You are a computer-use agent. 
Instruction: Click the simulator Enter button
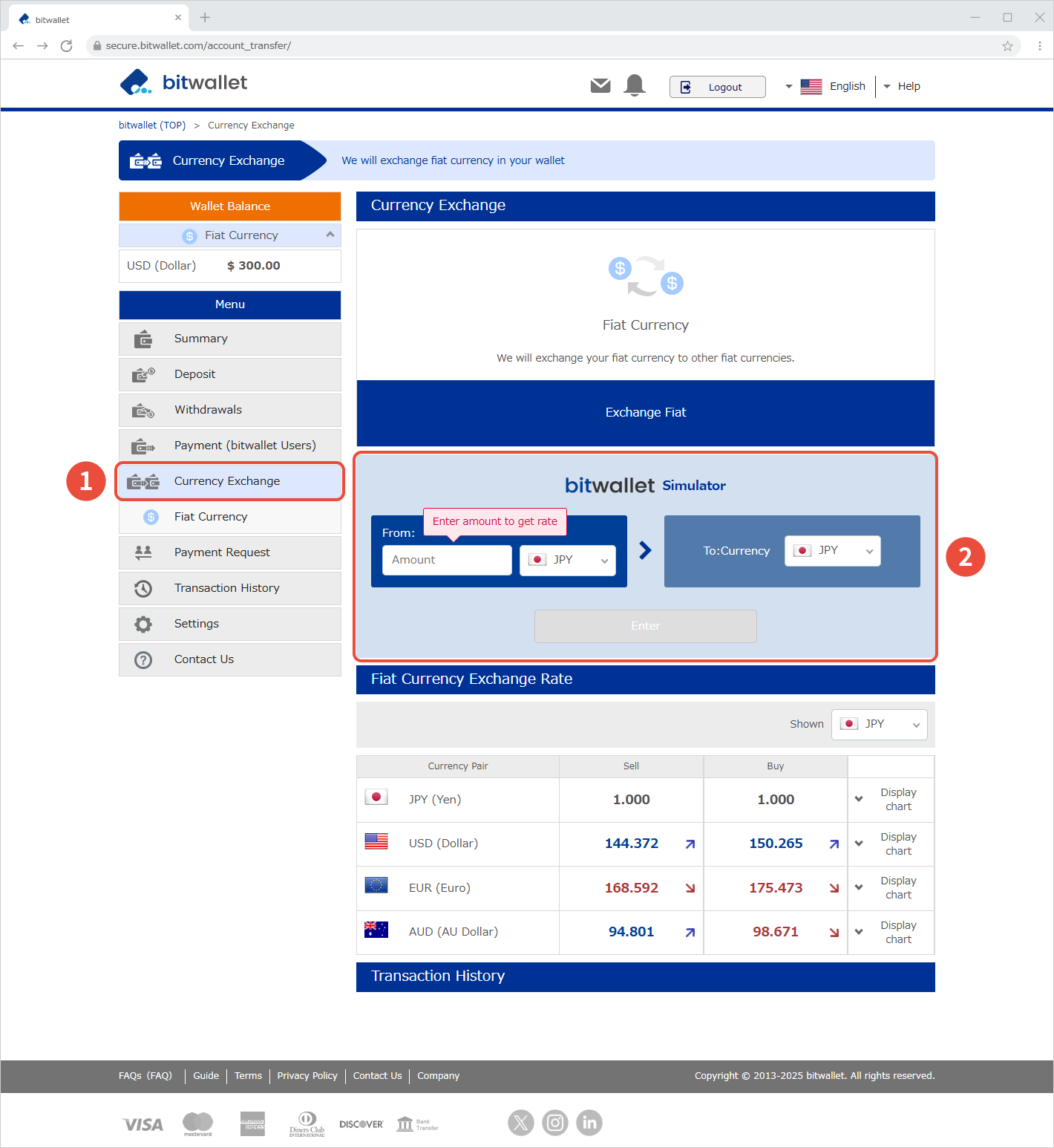[646, 626]
